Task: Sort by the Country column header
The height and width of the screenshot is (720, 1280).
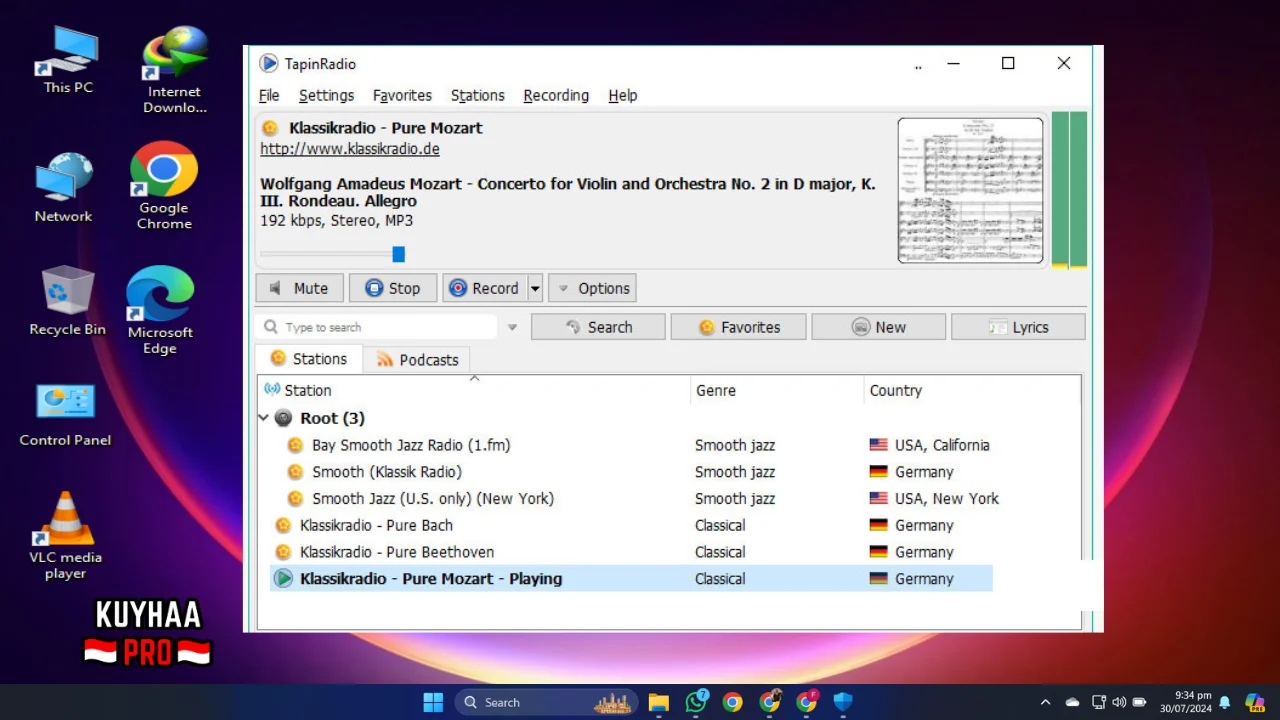Action: (x=972, y=390)
